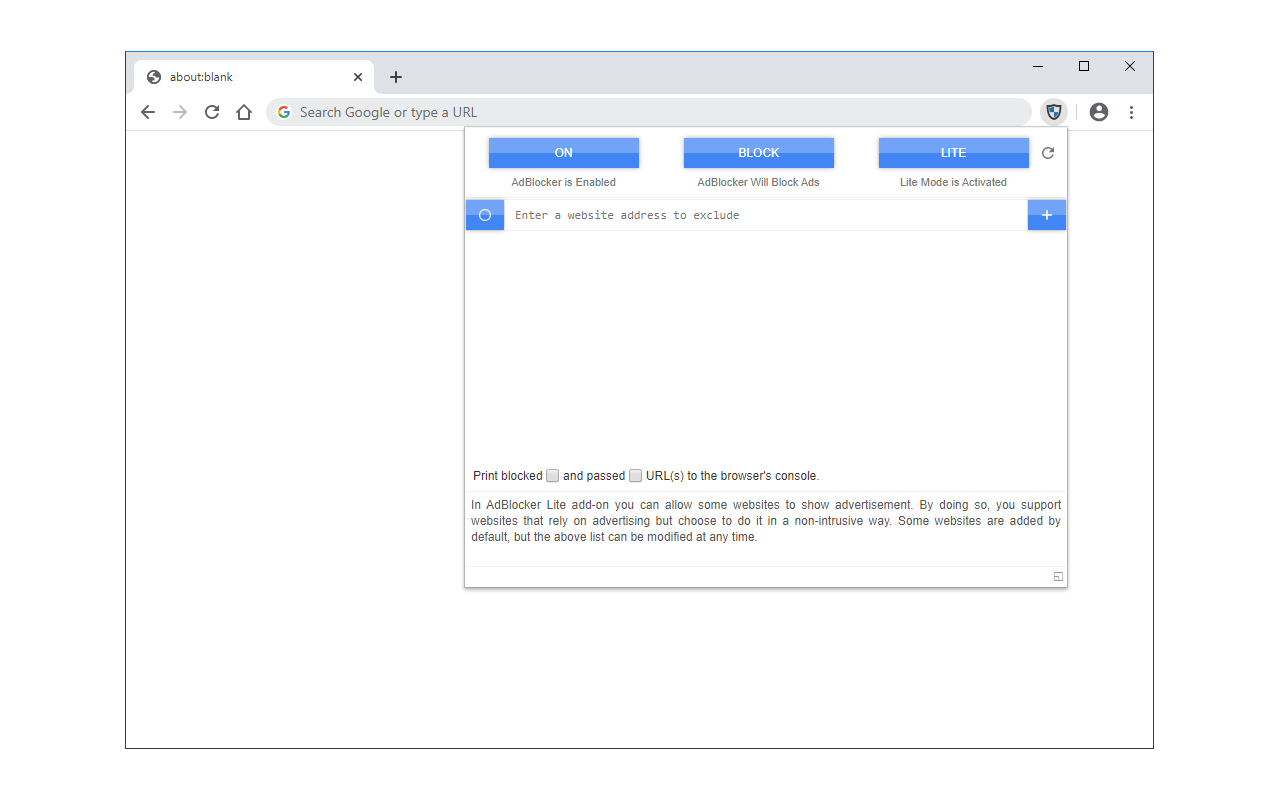The image size is (1280, 800).
Task: Refresh the exclusion list in the popup
Action: point(1047,152)
